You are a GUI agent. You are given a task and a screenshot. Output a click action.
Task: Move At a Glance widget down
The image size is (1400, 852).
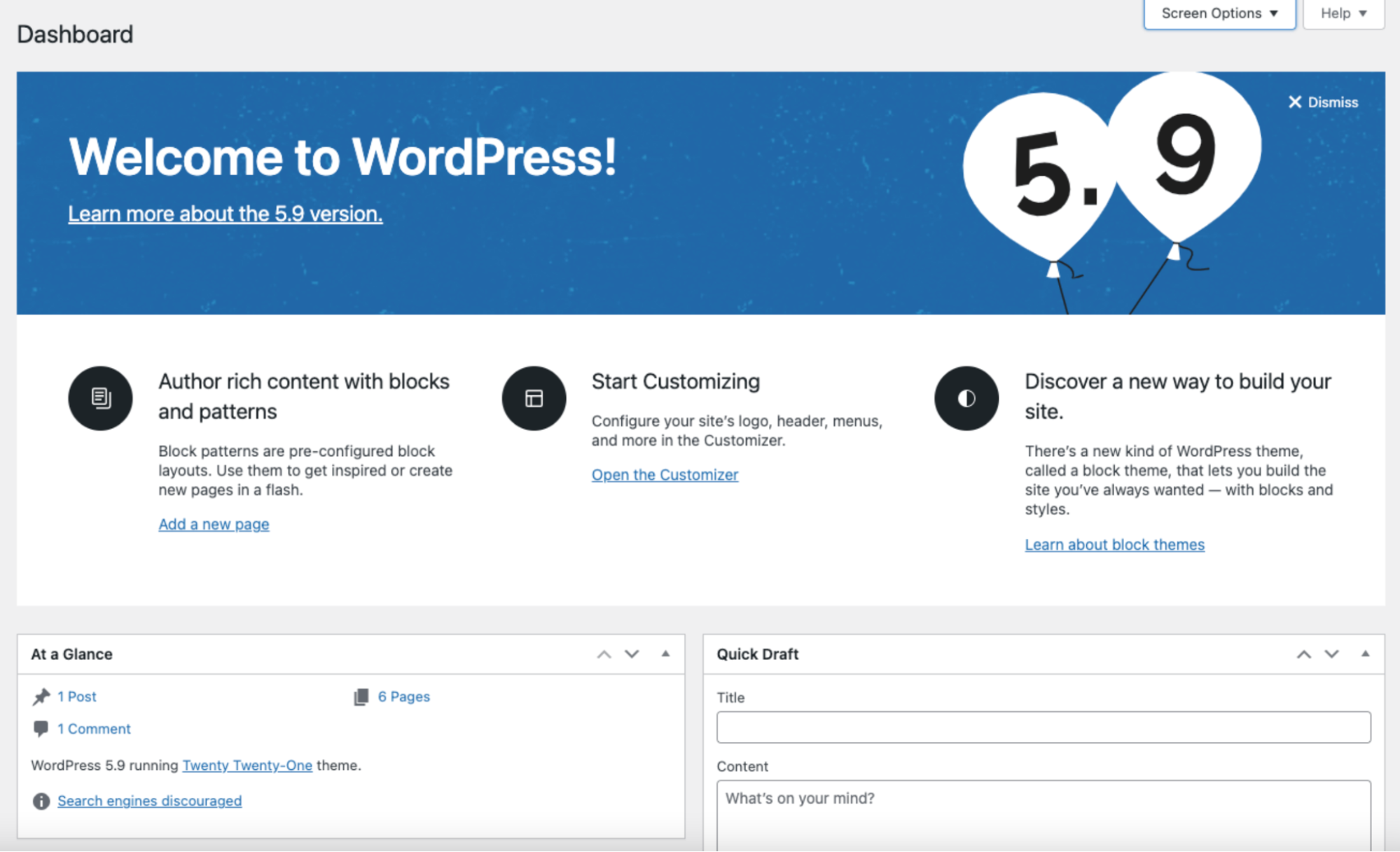click(x=632, y=654)
